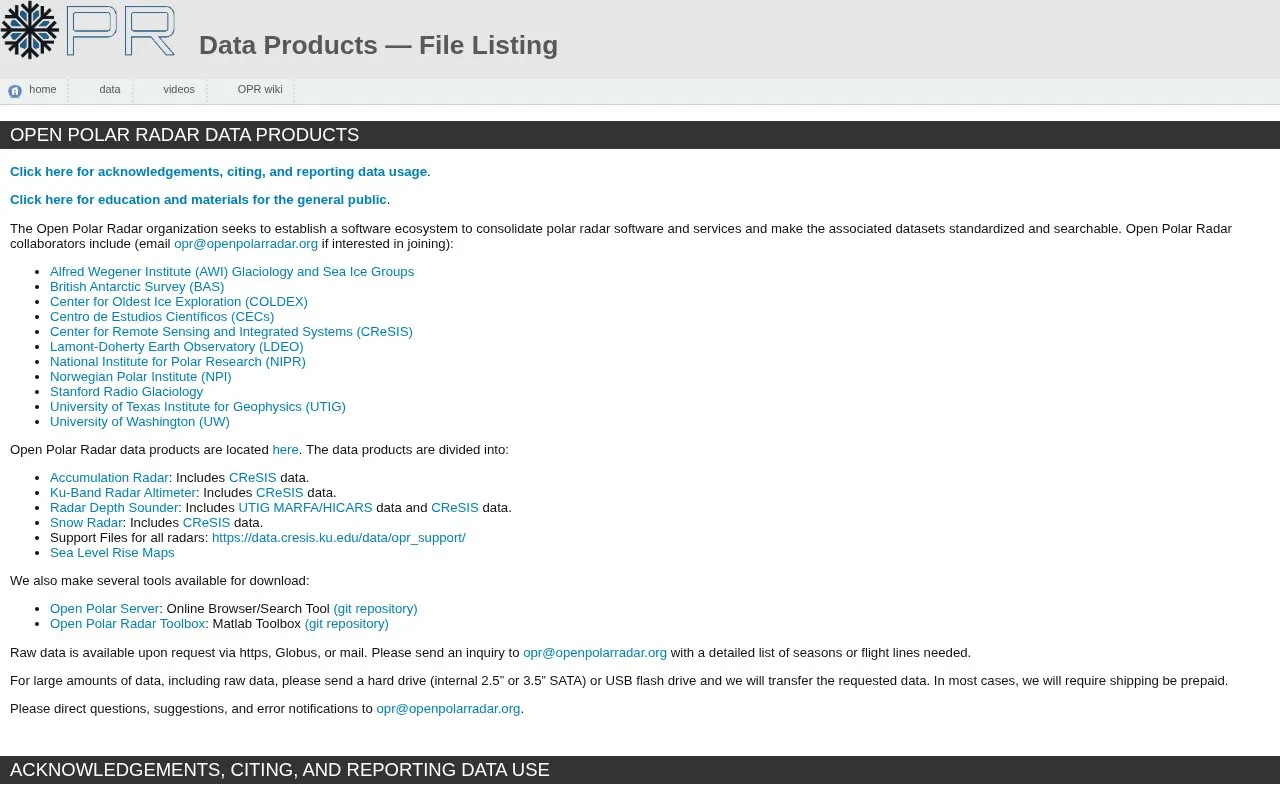This screenshot has width=1280, height=800.
Task: Open the videos menu item
Action: 179,89
